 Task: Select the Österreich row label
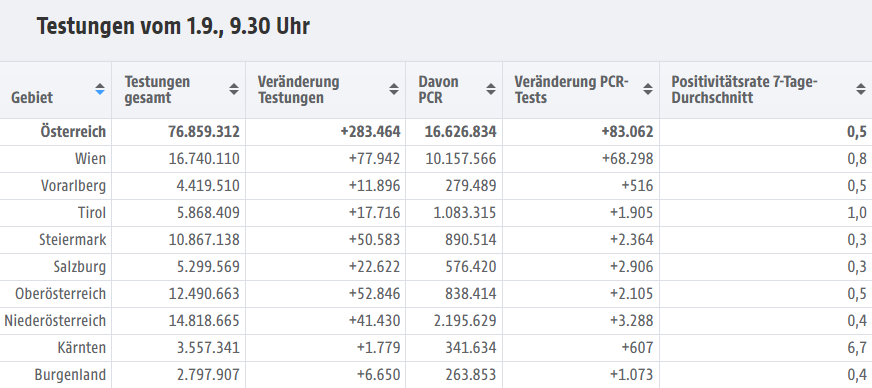click(x=73, y=132)
